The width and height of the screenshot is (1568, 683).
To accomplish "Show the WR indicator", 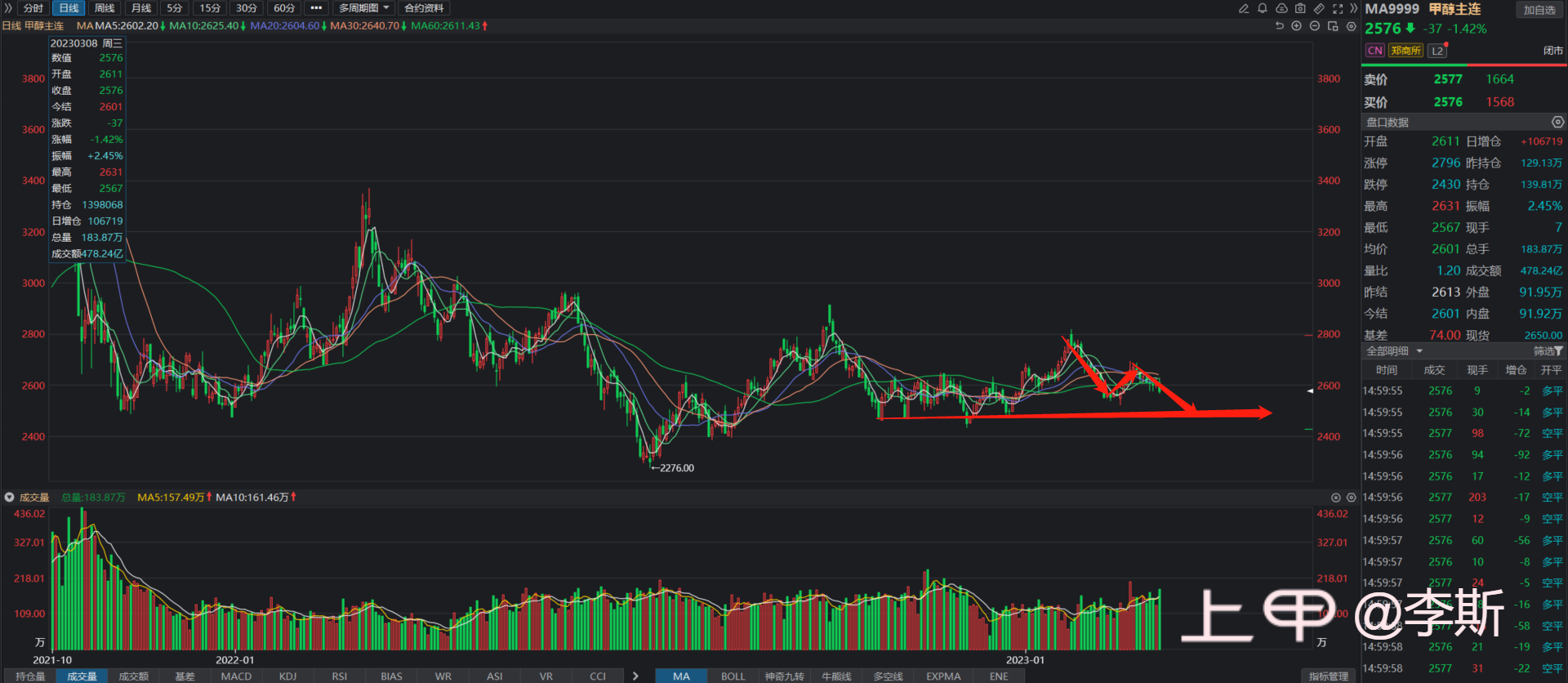I will tap(443, 676).
